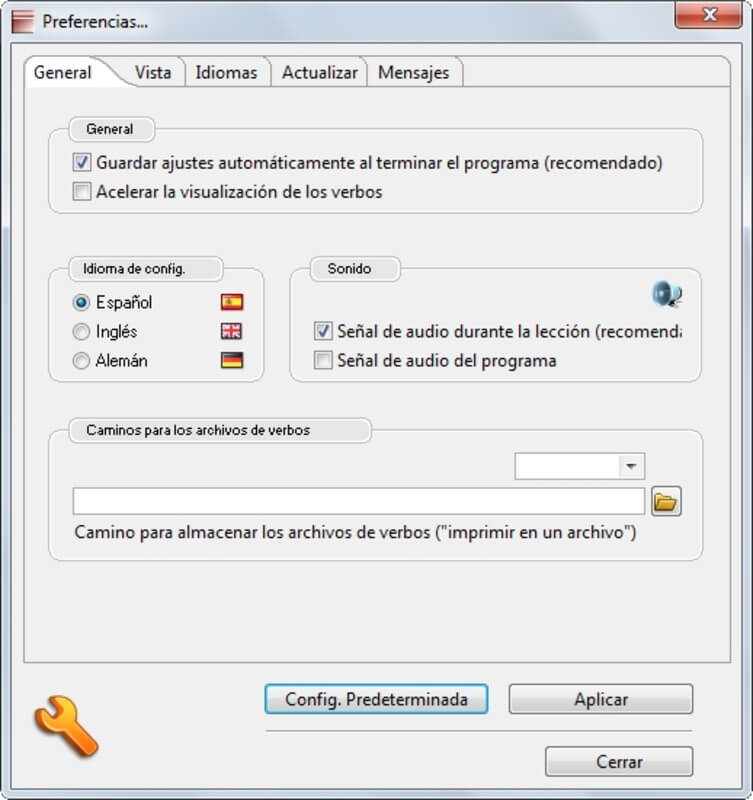Click the Config. Predeterminada button

376,699
